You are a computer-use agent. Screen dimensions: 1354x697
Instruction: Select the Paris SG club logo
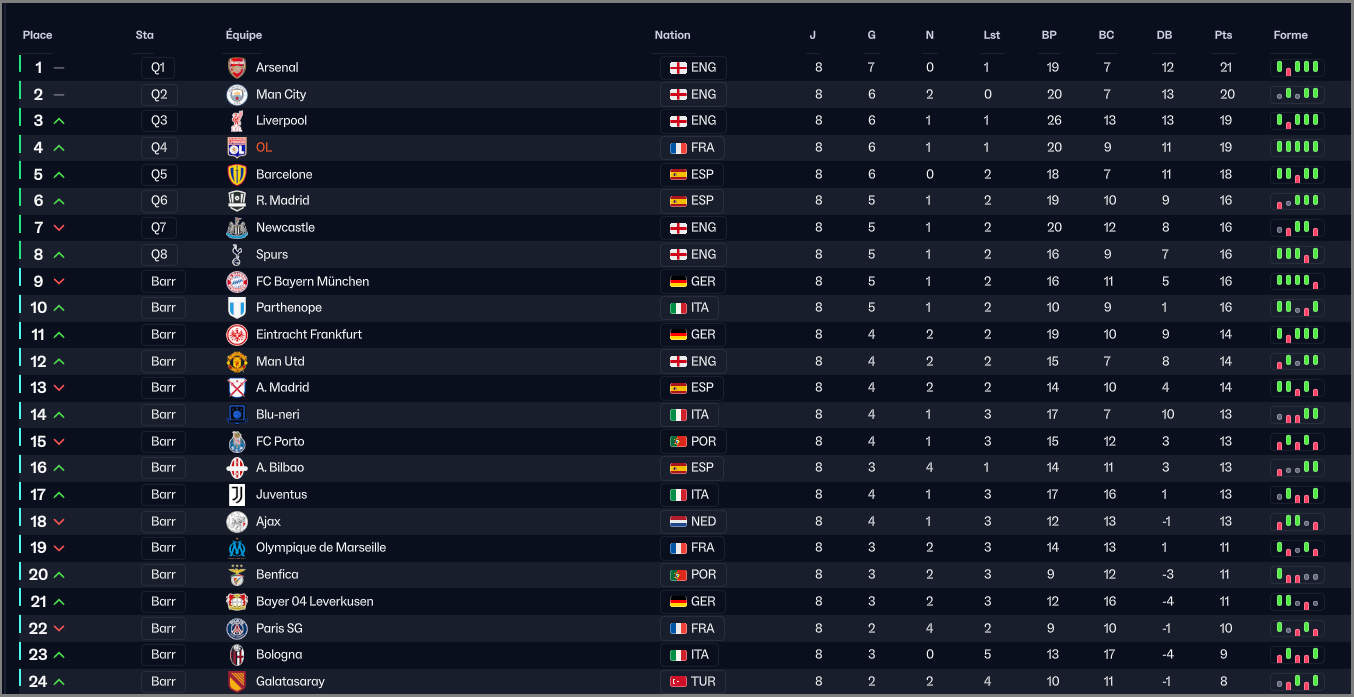coord(237,629)
